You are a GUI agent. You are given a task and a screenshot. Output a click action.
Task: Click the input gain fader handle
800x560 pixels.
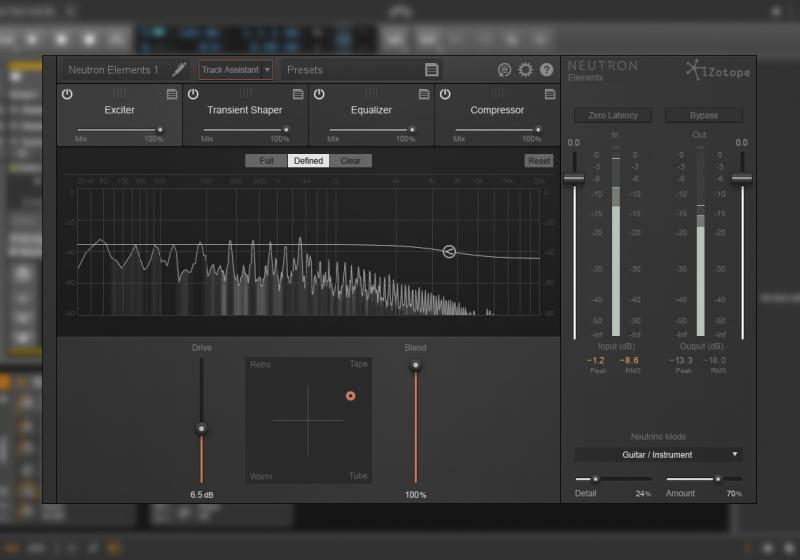pos(574,178)
